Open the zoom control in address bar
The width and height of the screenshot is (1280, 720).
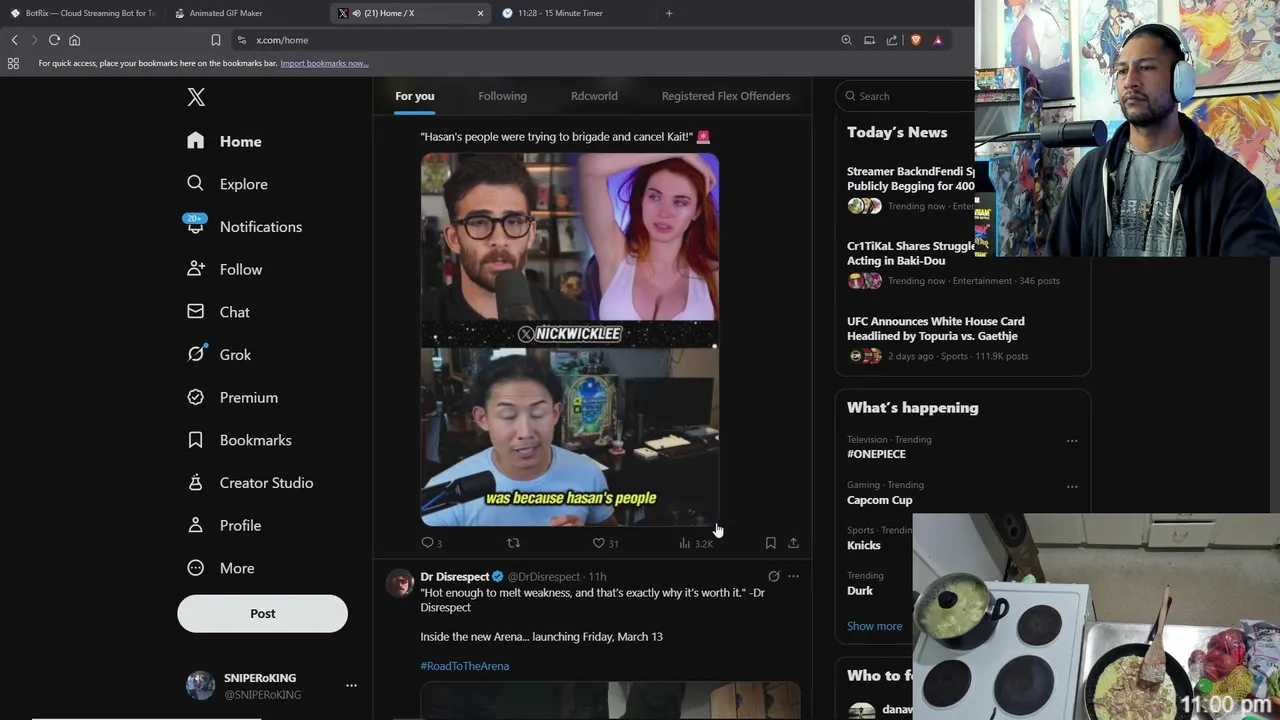(x=846, y=40)
